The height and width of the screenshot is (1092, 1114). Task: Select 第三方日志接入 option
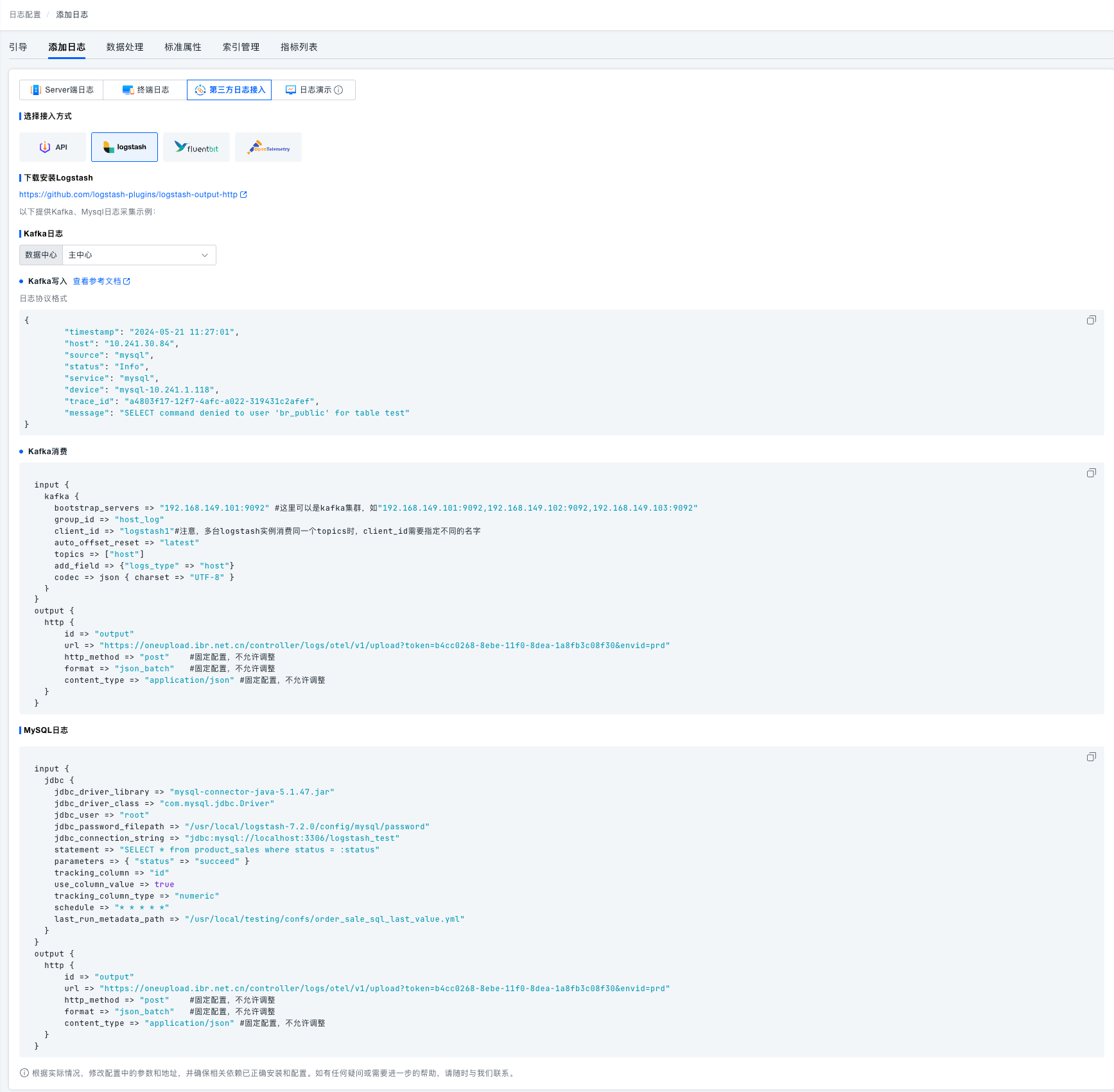[x=229, y=90]
